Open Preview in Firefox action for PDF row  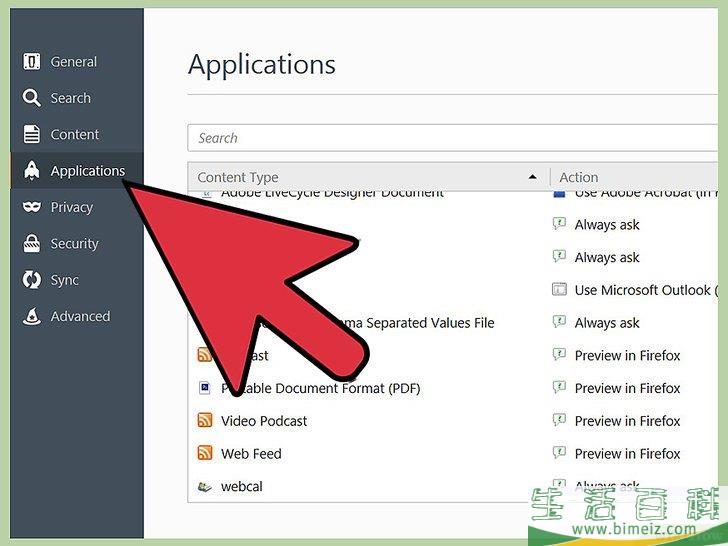(616, 388)
